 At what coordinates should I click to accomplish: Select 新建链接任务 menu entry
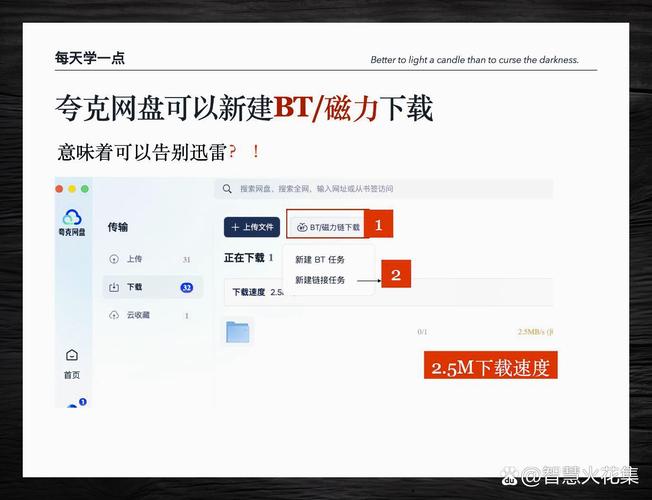point(320,280)
